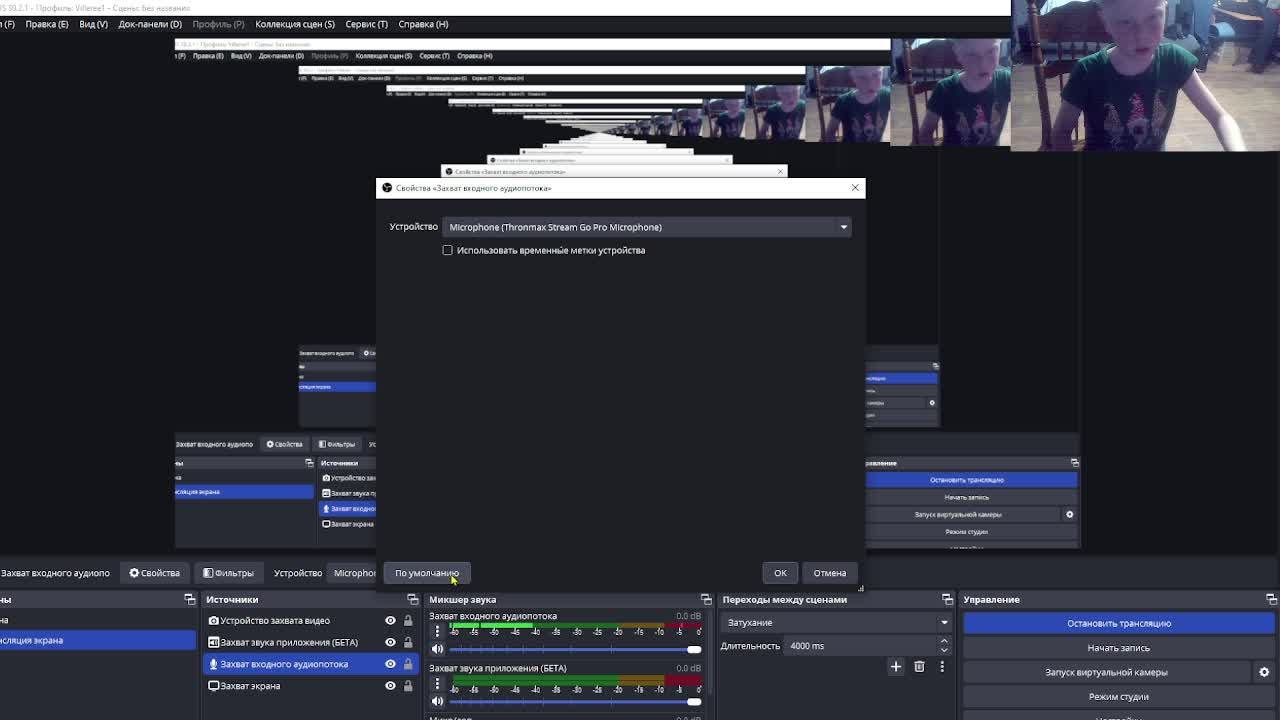This screenshot has width=1280, height=720.
Task: Mute the Захват звука приложения mixer channel
Action: point(437,701)
